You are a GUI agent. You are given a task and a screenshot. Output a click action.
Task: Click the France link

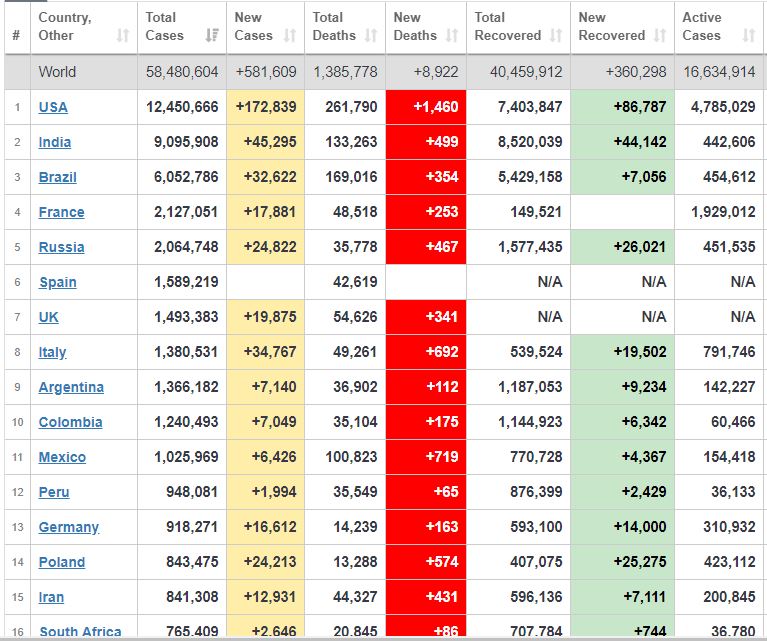coord(61,212)
